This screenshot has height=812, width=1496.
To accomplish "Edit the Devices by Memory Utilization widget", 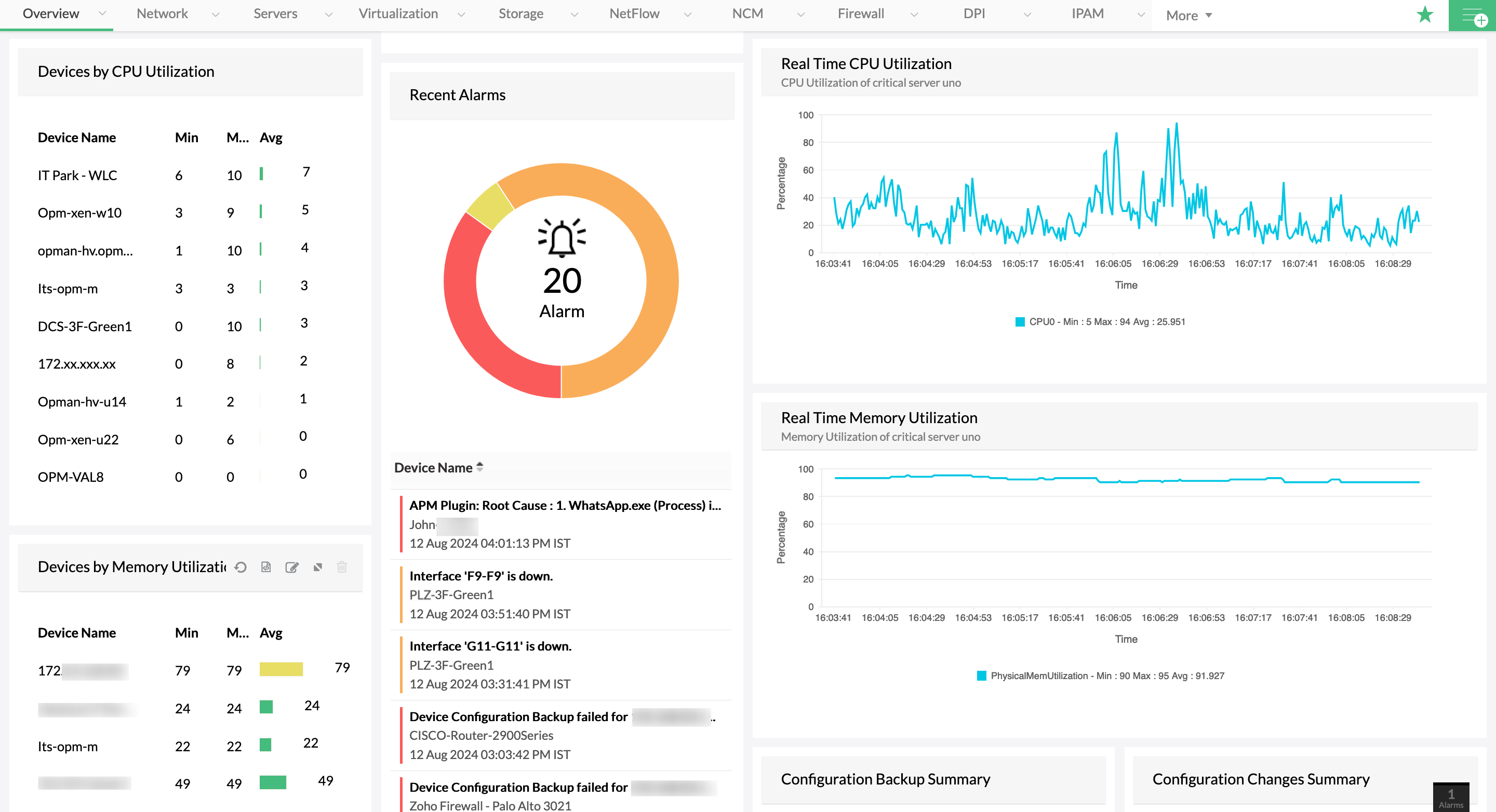I will pyautogui.click(x=291, y=567).
